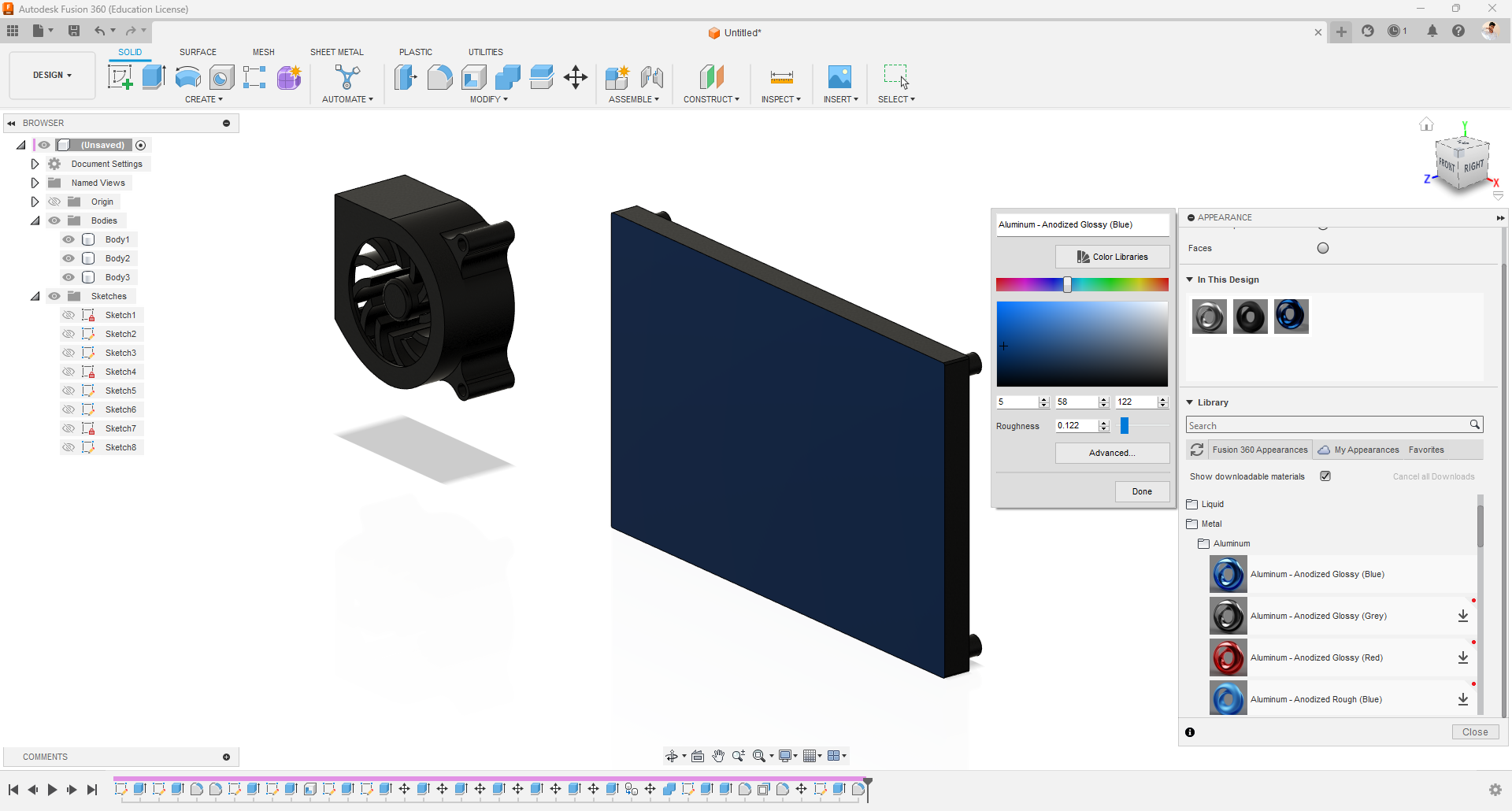1512x811 pixels.
Task: Open the Create Form purple icon
Action: coord(289,77)
